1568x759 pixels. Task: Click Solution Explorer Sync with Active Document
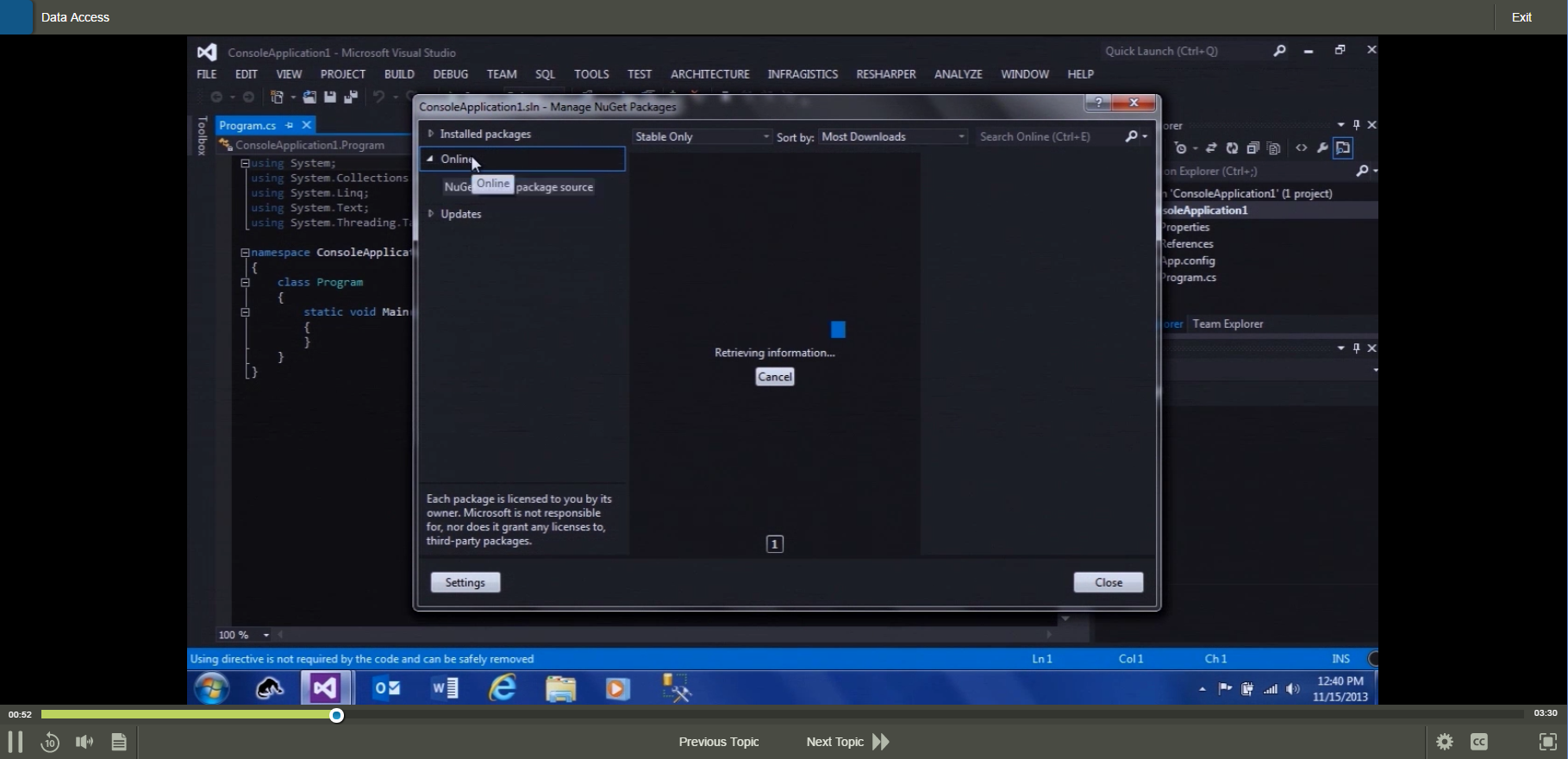tap(1211, 148)
